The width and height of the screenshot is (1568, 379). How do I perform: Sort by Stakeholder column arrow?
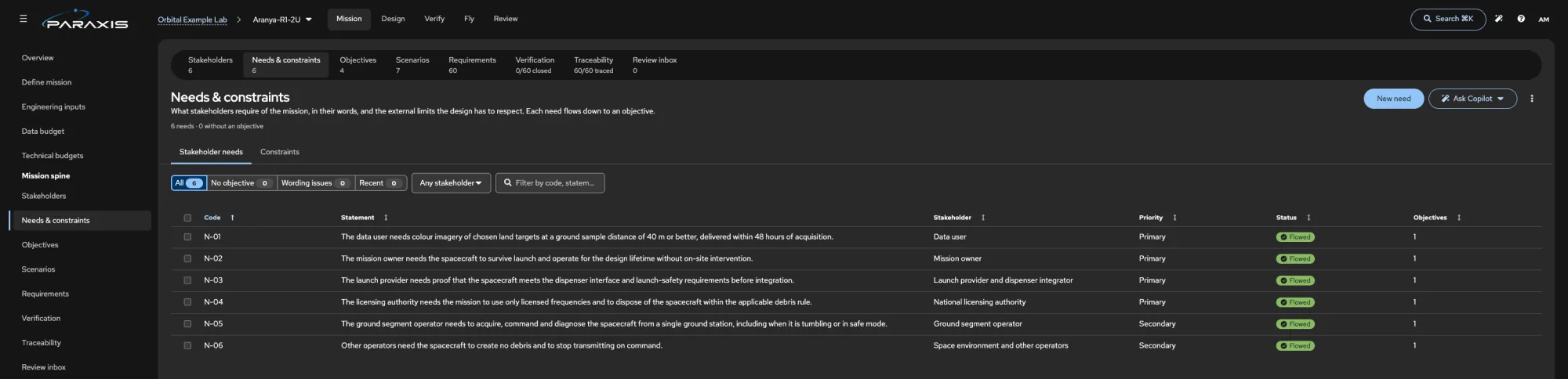983,218
